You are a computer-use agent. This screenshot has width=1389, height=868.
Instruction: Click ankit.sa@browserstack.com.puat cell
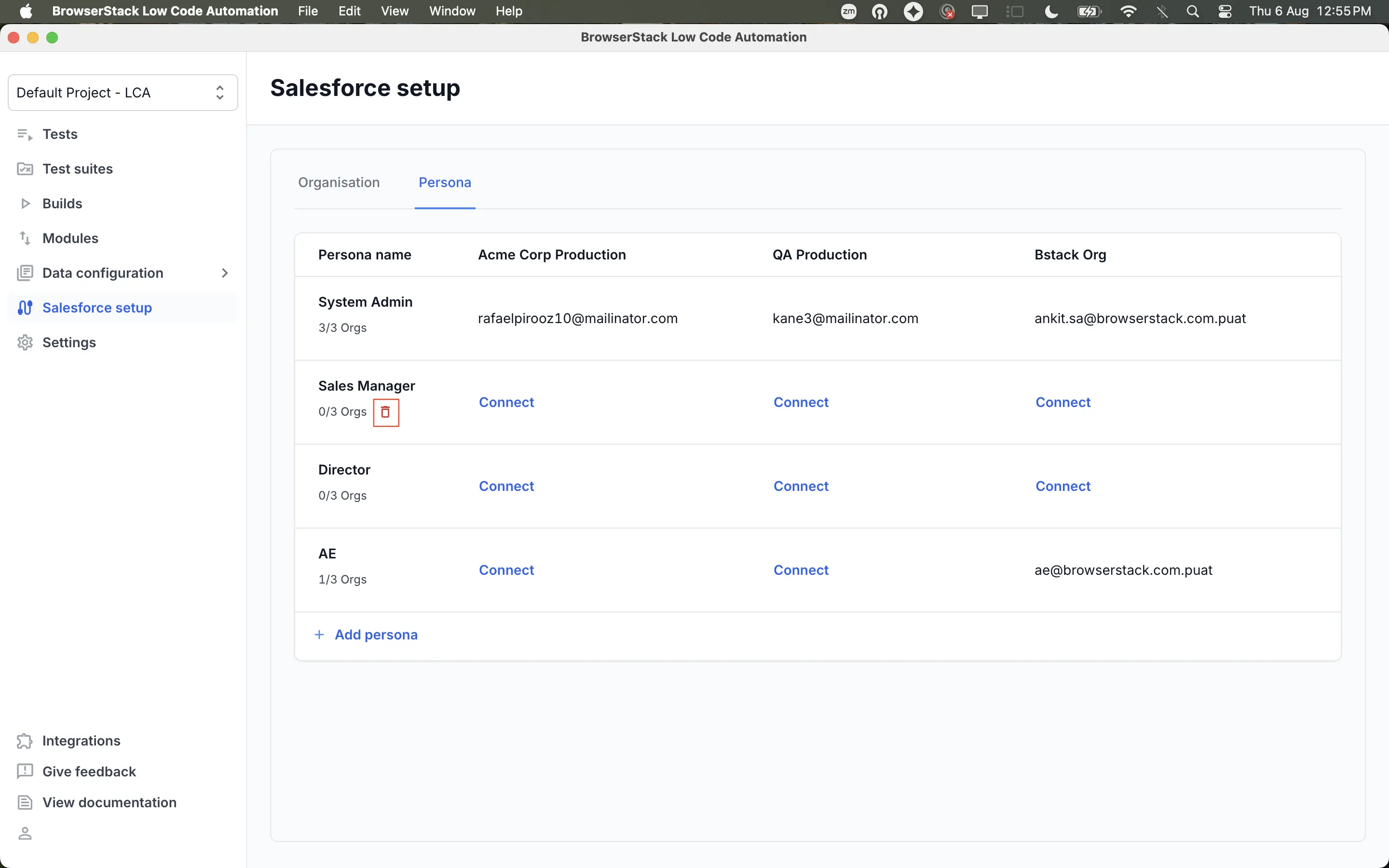(1140, 319)
